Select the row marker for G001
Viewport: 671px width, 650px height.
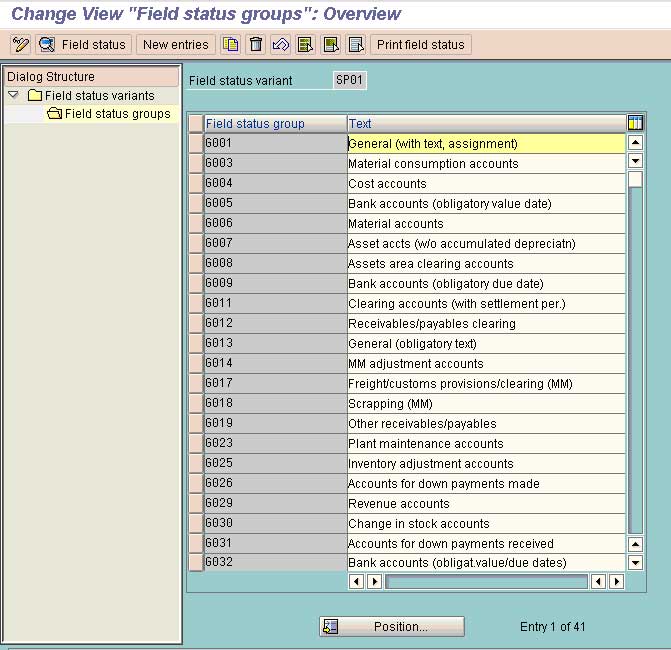point(196,143)
